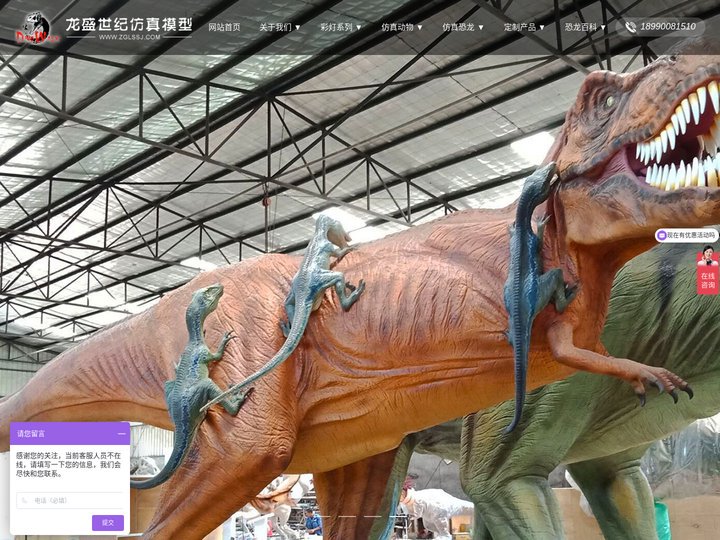Screen dimensions: 720x540
Task: Expand the 恐龙百科 dropdown
Action: point(585,27)
